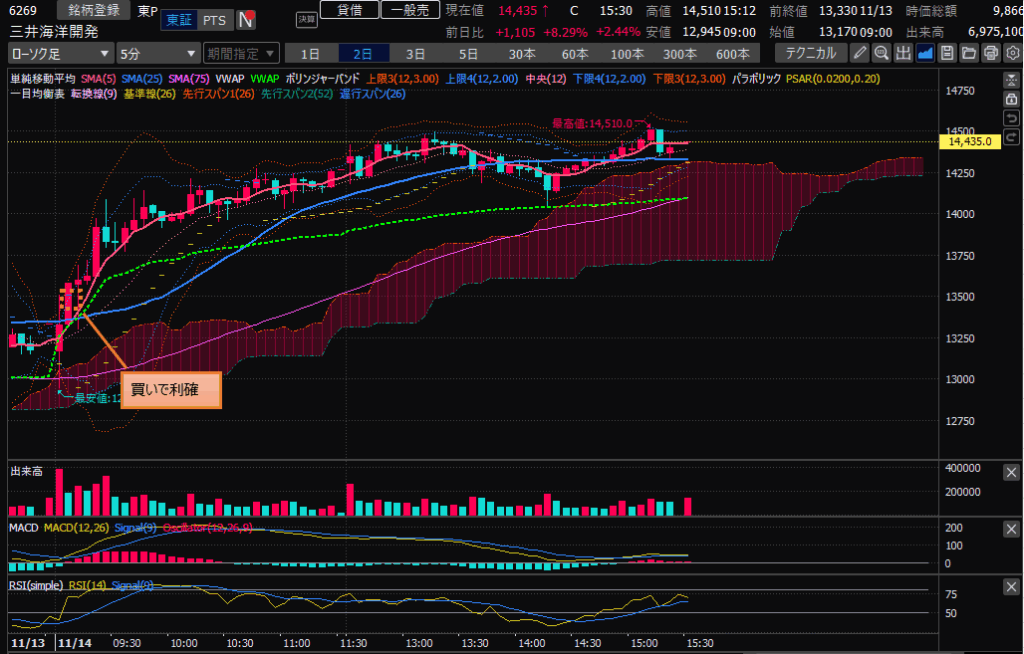Open the 期間指定 period dropdown

[x=241, y=53]
